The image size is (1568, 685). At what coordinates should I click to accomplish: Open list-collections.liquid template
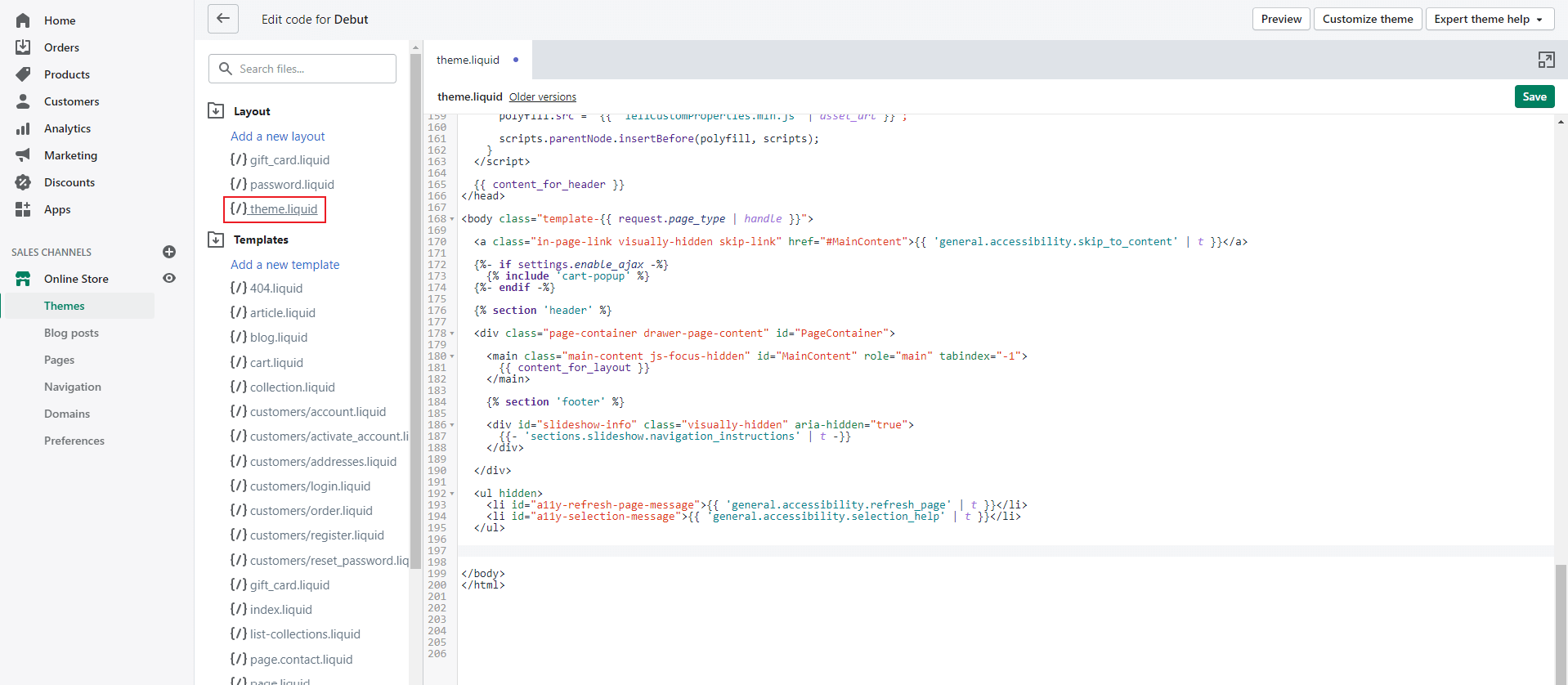[x=295, y=634]
